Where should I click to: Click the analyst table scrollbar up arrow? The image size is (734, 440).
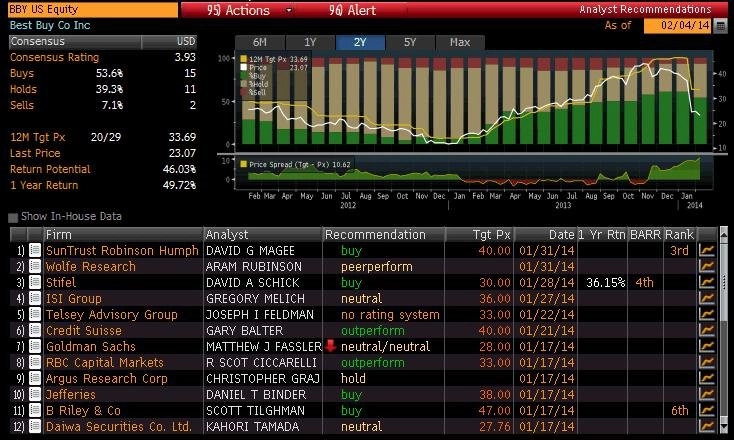click(x=724, y=233)
